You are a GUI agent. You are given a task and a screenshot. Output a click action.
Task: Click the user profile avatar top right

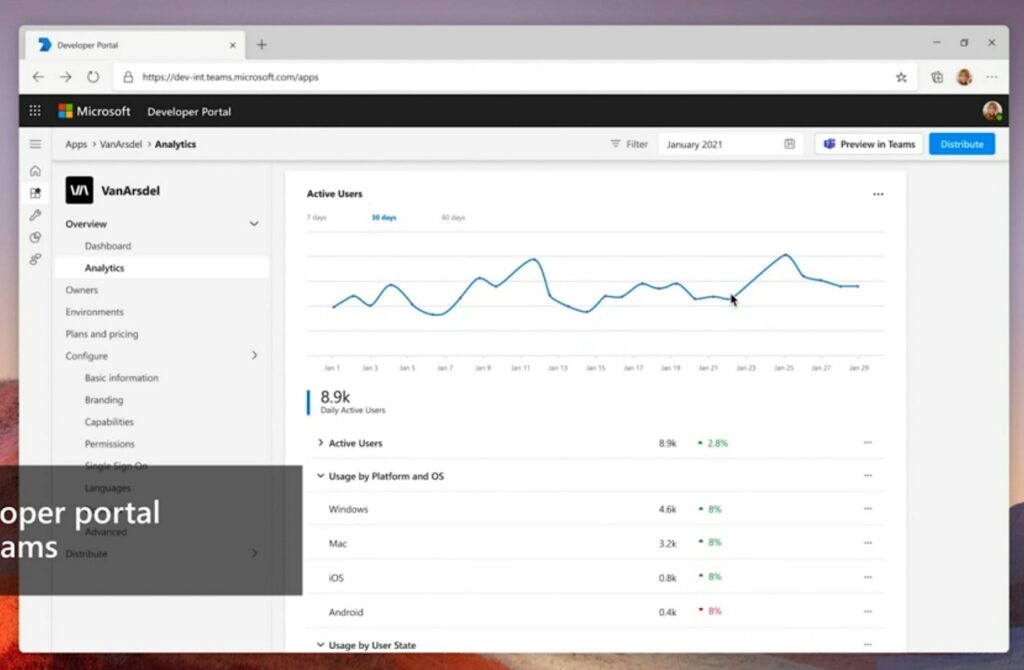point(991,110)
